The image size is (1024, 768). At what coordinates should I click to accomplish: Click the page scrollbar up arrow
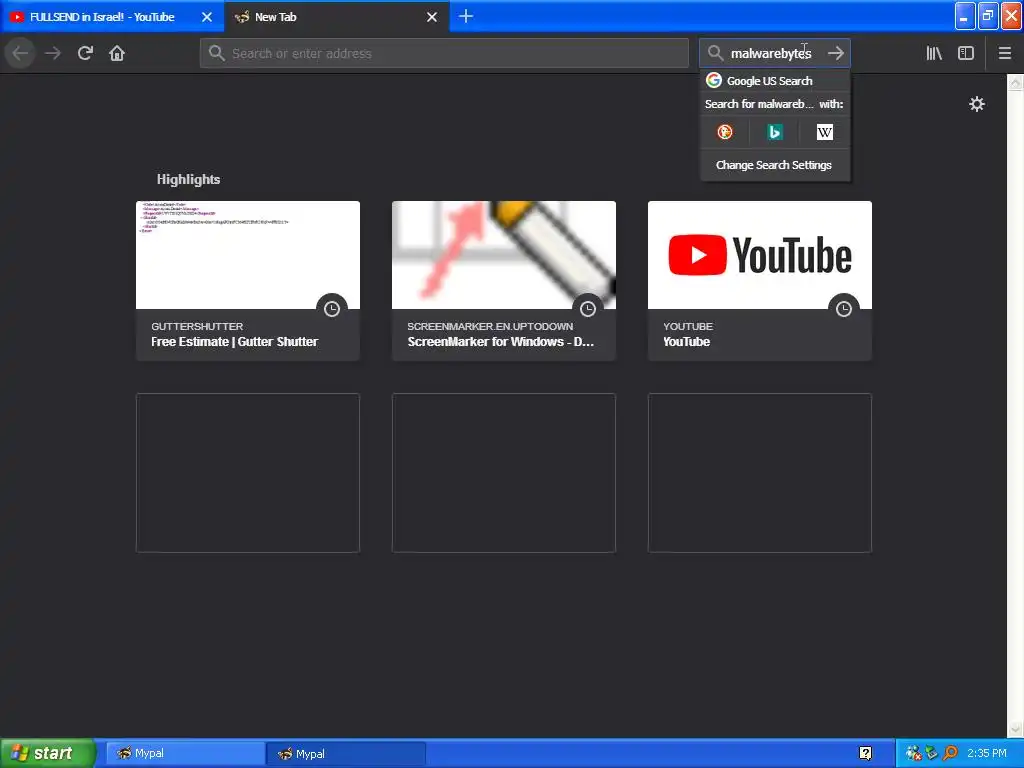coord(1016,82)
